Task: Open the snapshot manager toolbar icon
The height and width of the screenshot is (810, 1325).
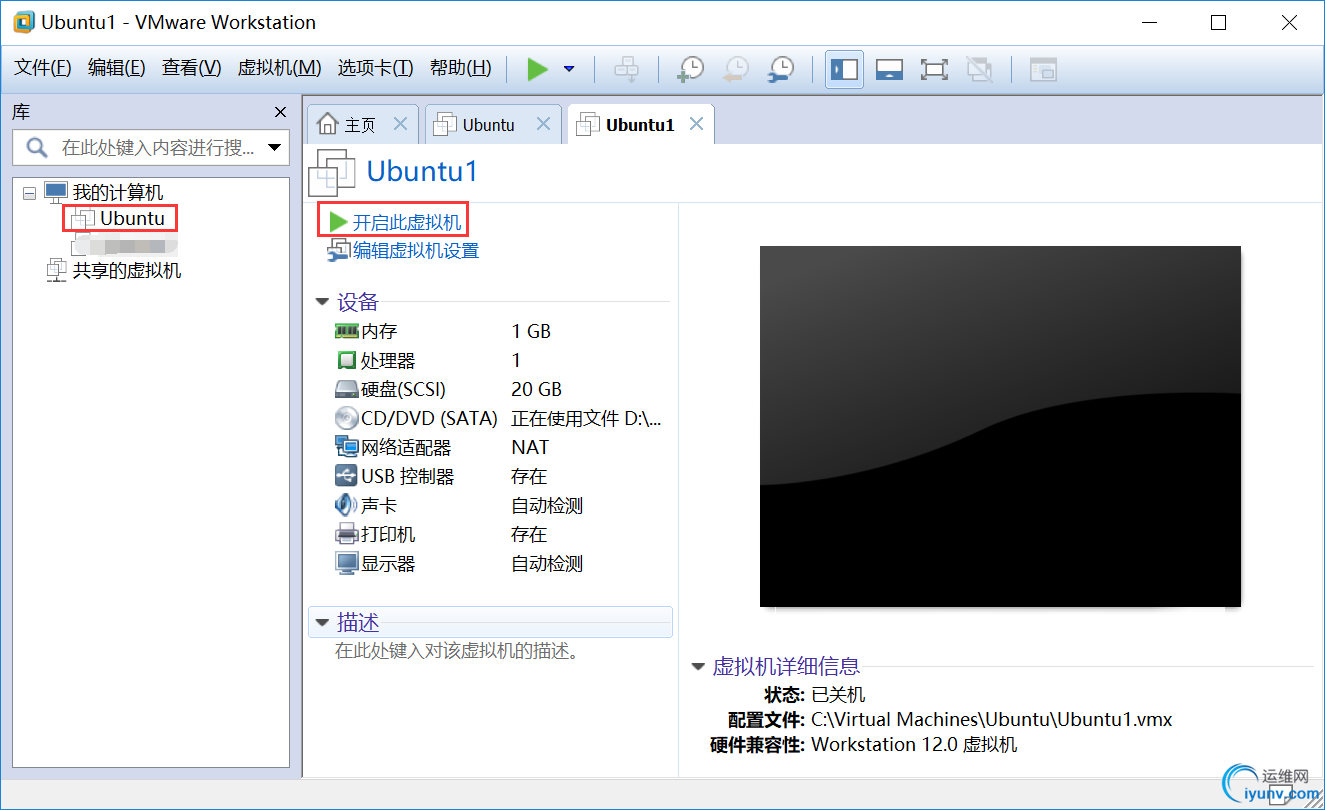Action: pos(781,69)
